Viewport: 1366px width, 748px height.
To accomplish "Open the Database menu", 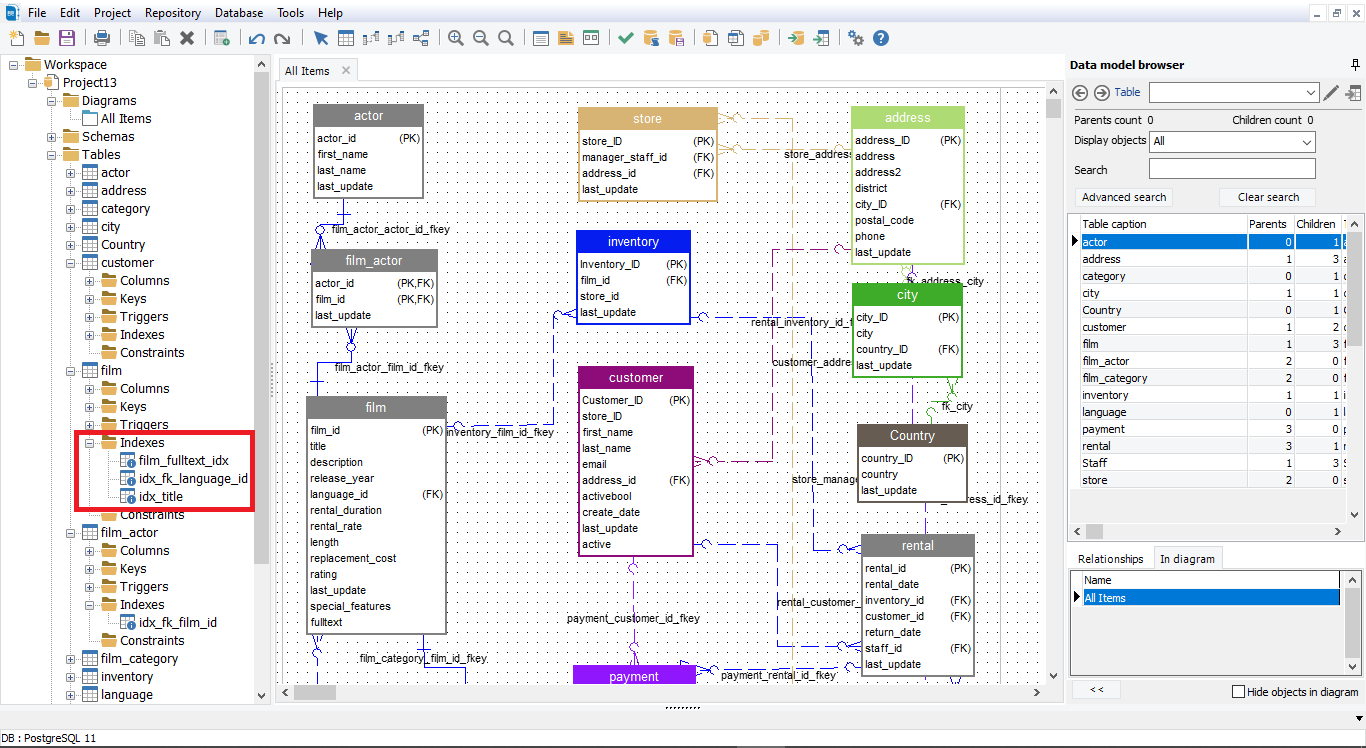I will pos(238,12).
